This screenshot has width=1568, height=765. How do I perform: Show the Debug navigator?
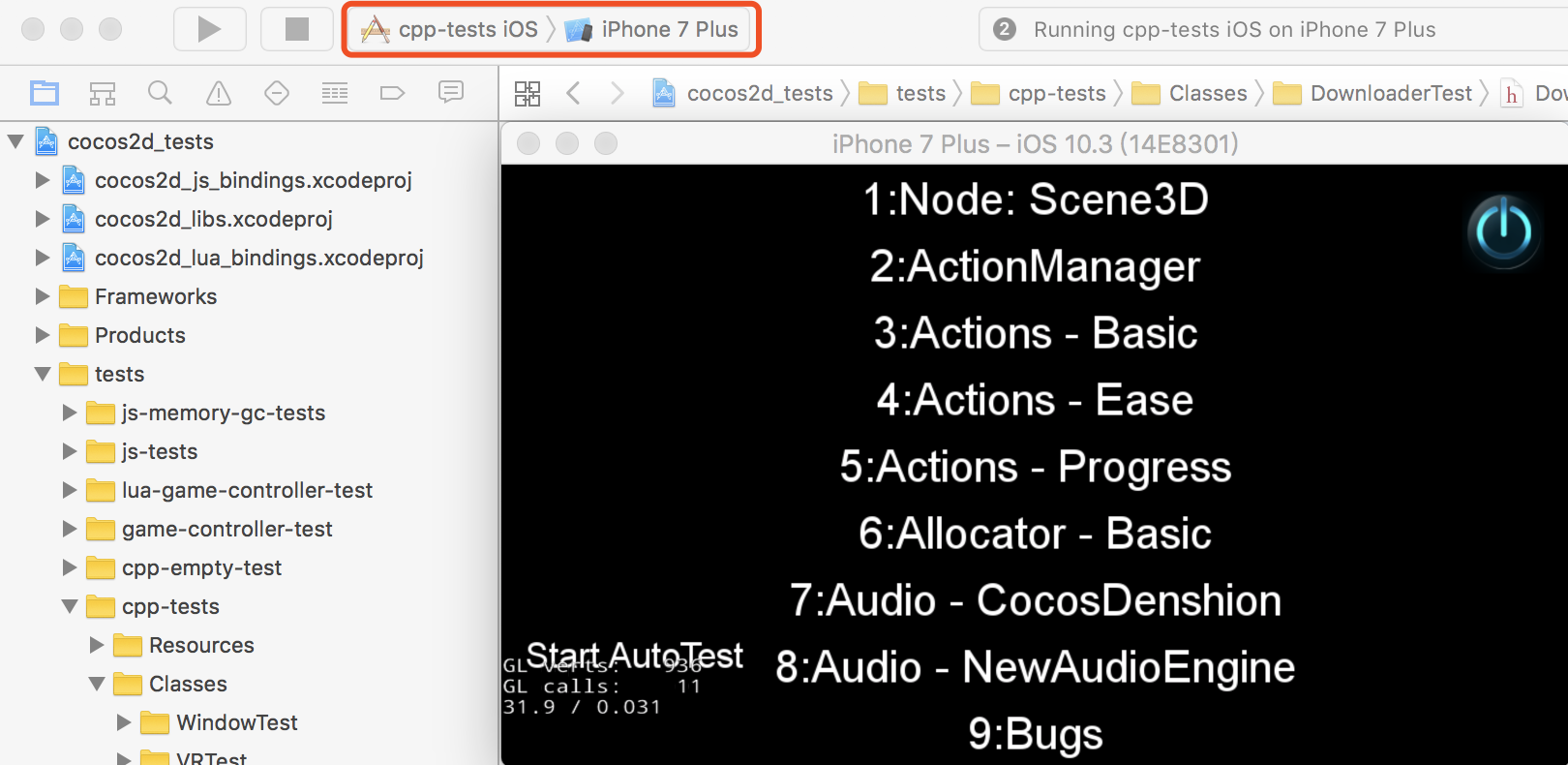tap(335, 93)
